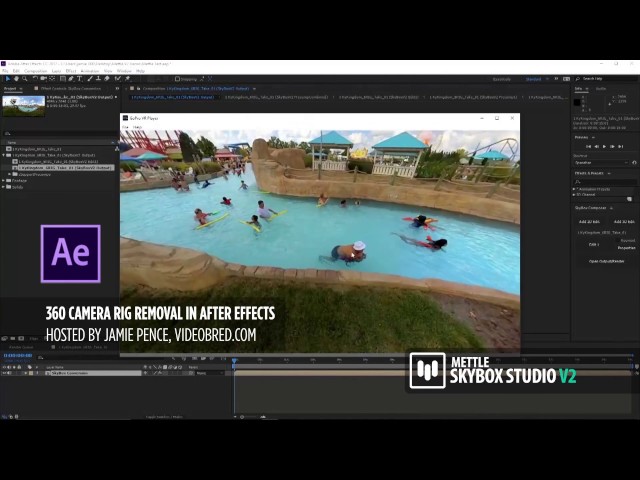
Task: Open Help menu in GoPro VR Player
Action: 138,127
